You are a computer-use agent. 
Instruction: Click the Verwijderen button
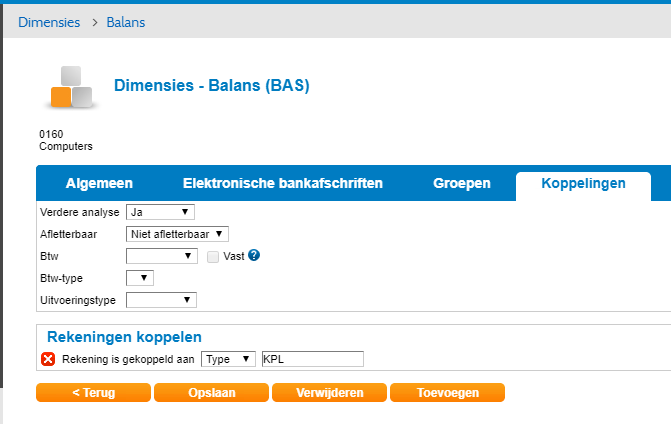pos(330,392)
